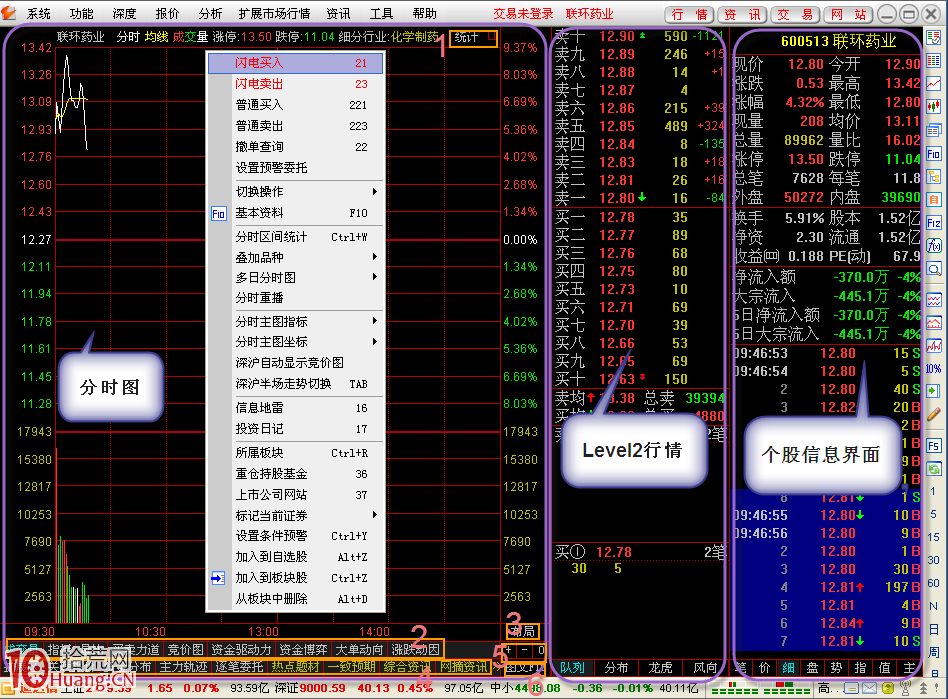
Task: Click 普通买入 menu entry
Action: pos(295,105)
